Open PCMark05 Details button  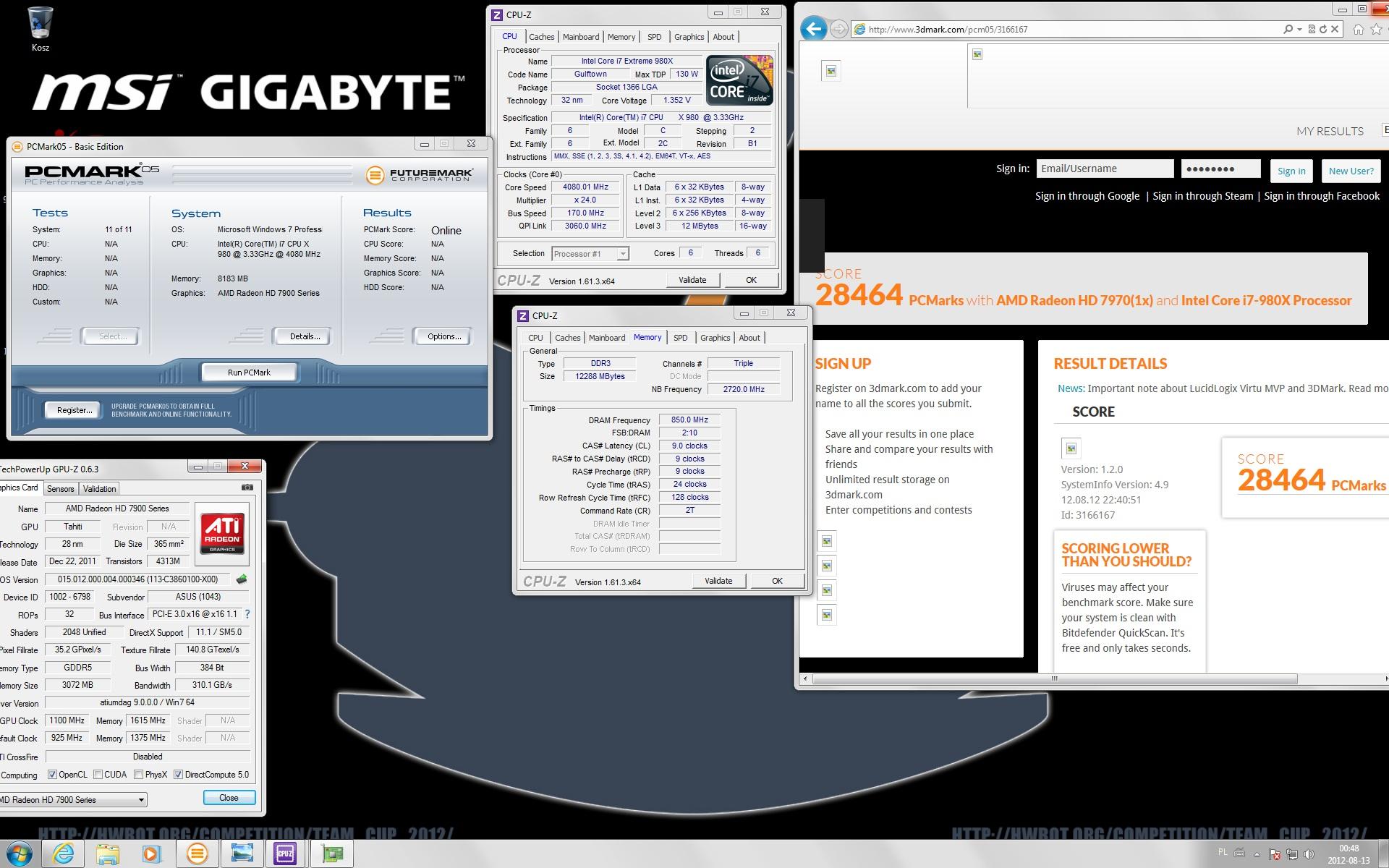tap(305, 336)
